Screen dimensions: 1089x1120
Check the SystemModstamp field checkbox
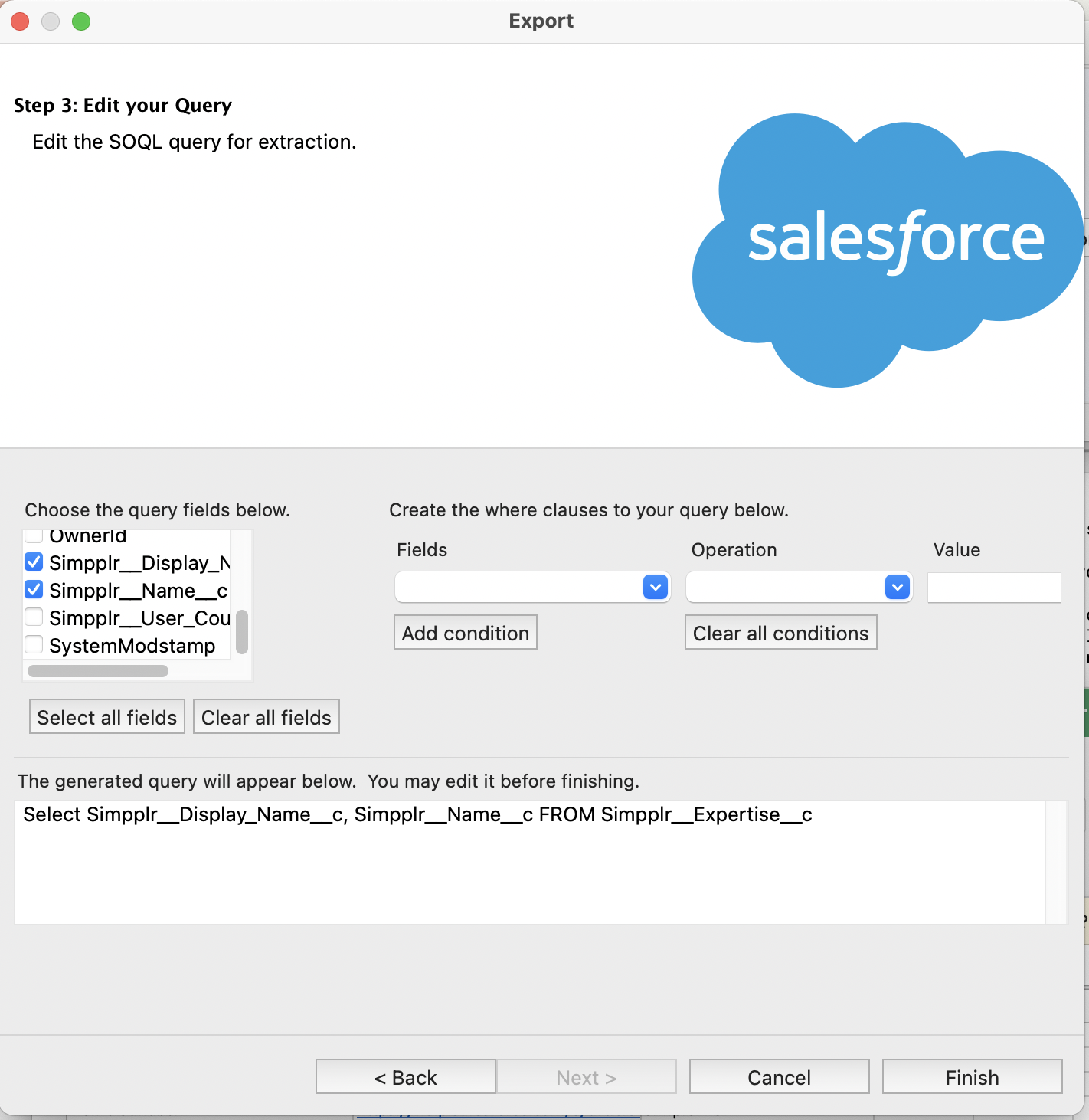[34, 645]
